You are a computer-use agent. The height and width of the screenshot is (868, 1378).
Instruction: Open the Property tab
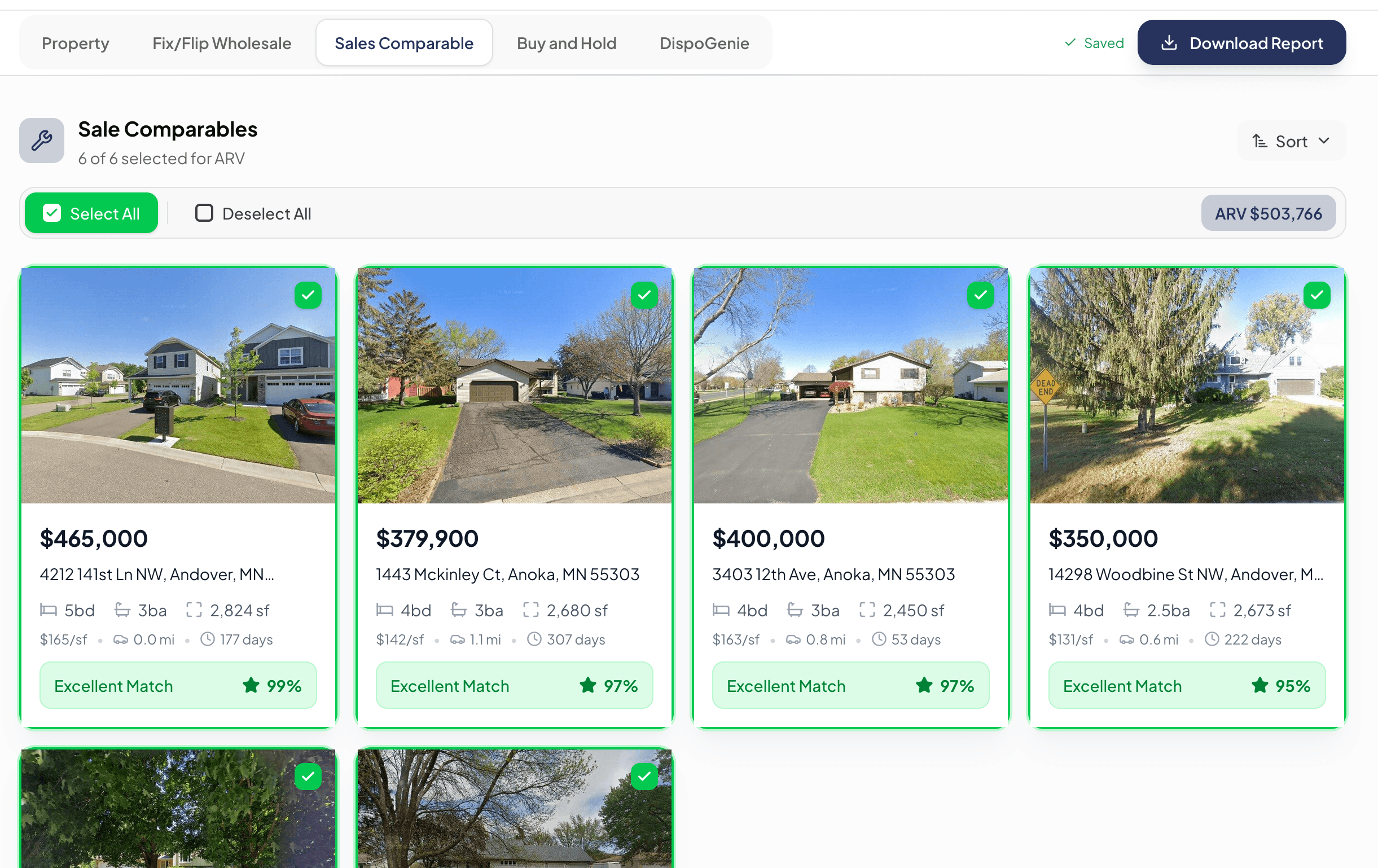(x=75, y=43)
